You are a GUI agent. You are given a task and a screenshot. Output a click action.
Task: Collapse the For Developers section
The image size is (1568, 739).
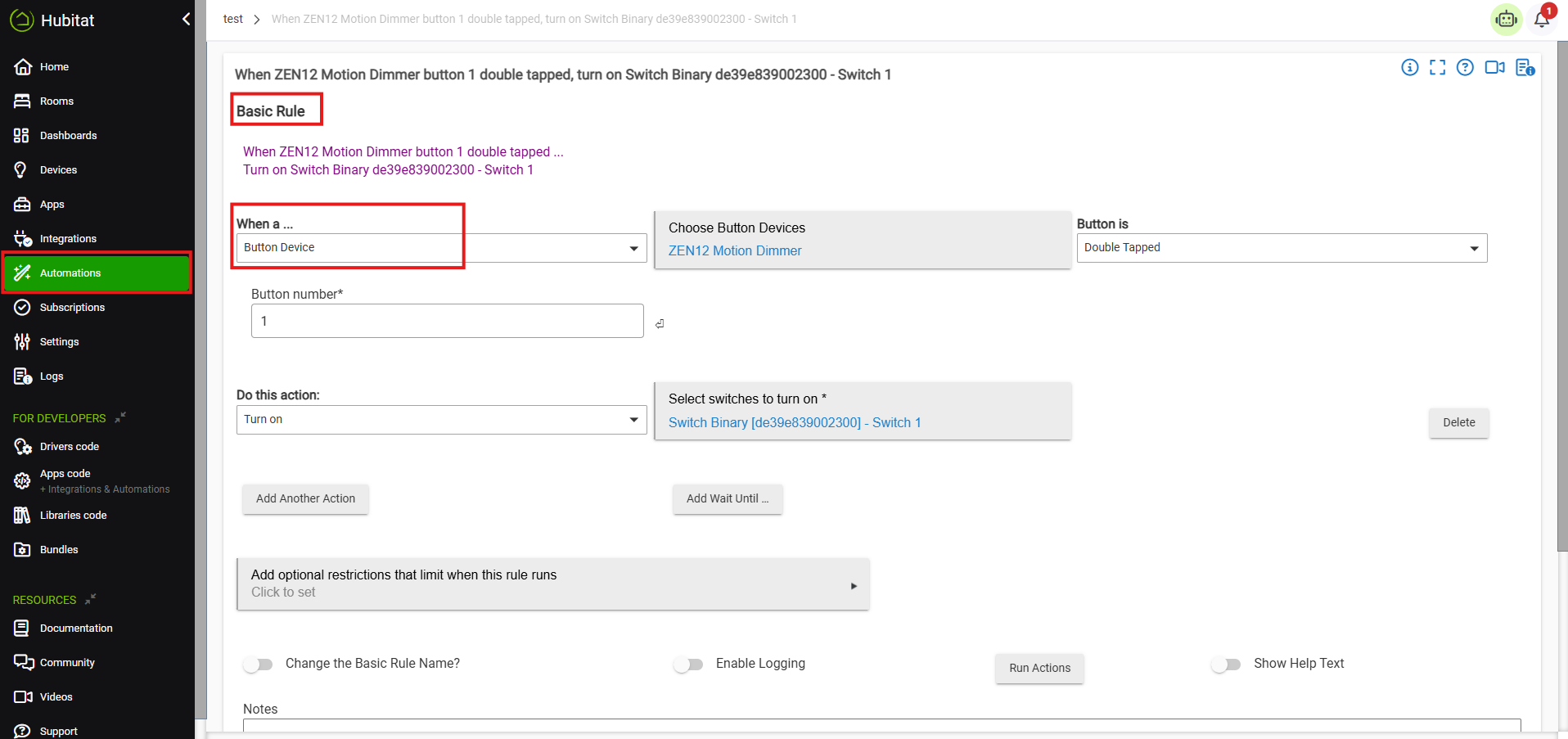coord(120,417)
